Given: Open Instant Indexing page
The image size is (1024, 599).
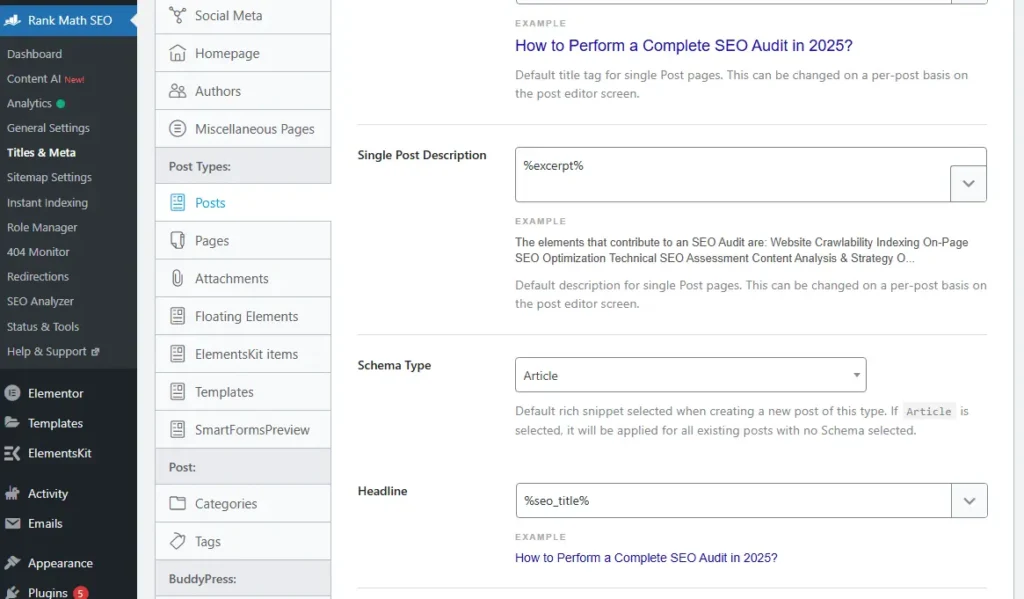Looking at the screenshot, I should point(47,202).
